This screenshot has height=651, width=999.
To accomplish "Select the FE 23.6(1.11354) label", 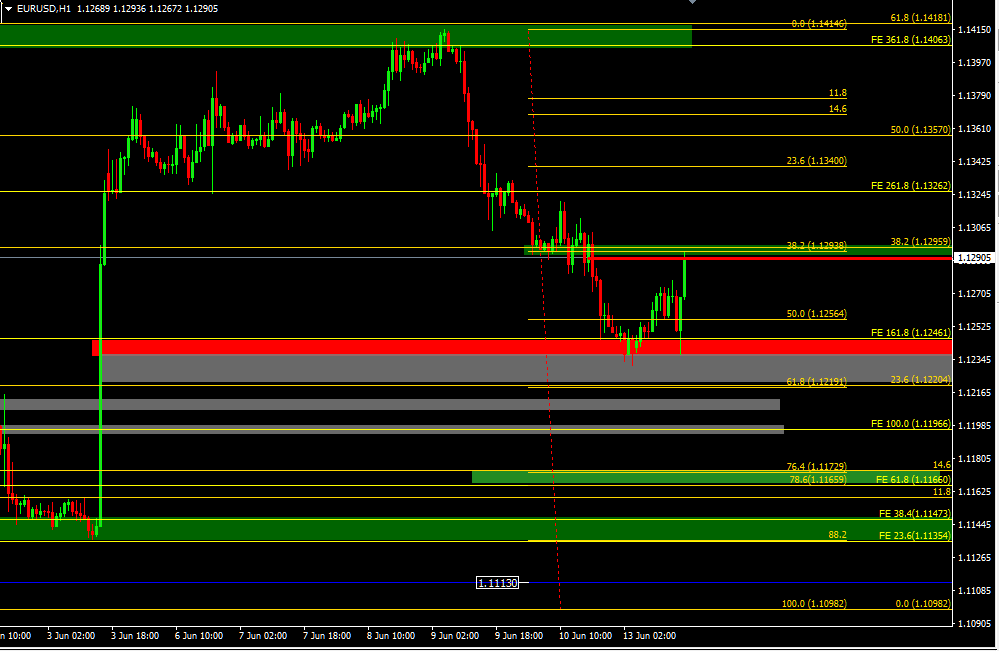I will (x=914, y=536).
